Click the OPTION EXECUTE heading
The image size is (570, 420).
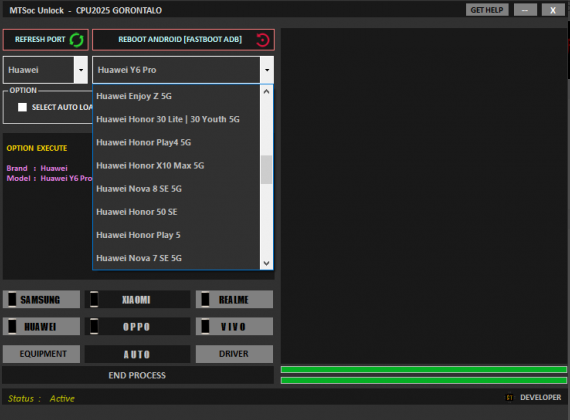[37, 148]
